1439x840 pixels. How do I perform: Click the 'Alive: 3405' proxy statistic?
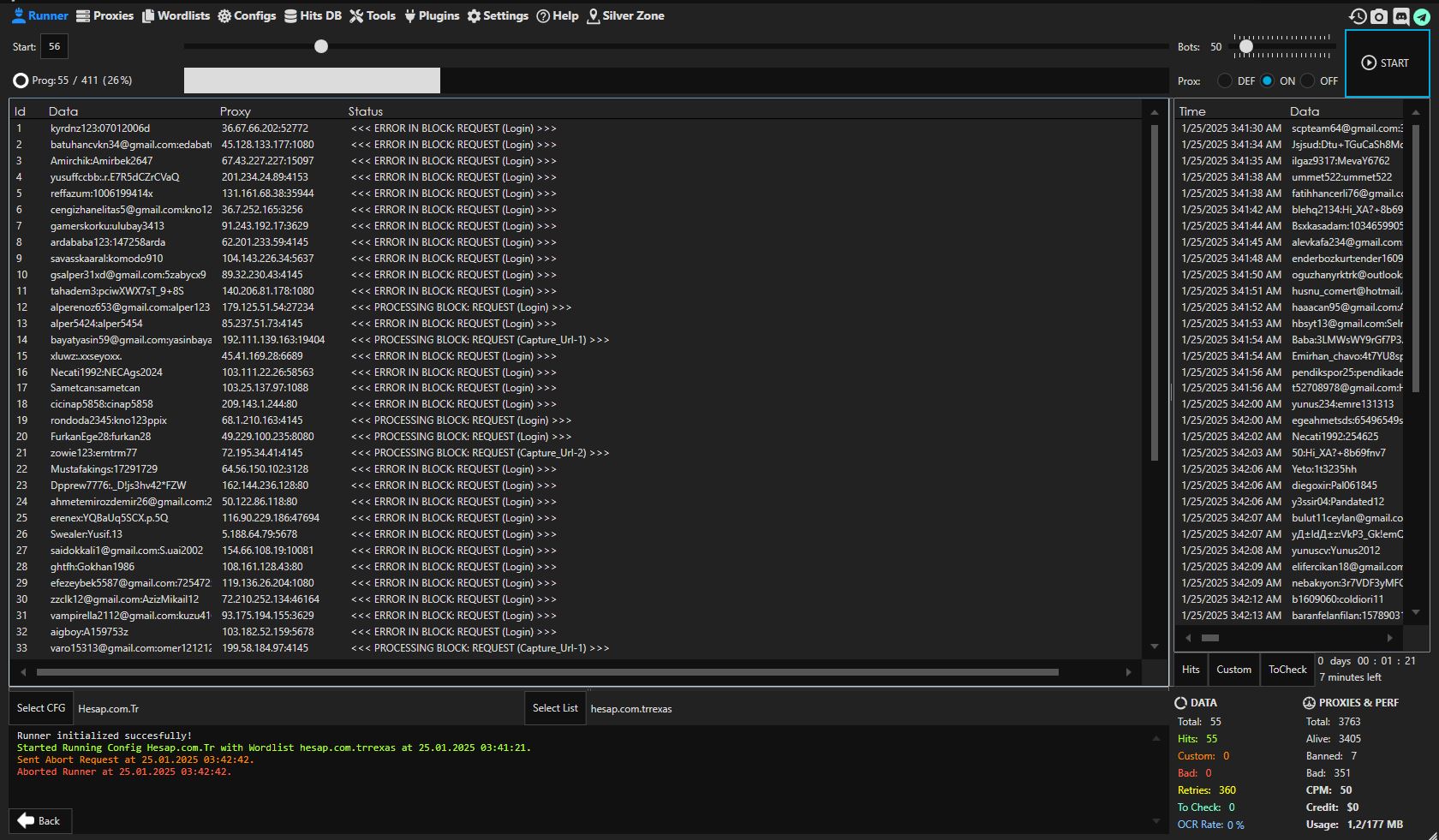tap(1334, 739)
